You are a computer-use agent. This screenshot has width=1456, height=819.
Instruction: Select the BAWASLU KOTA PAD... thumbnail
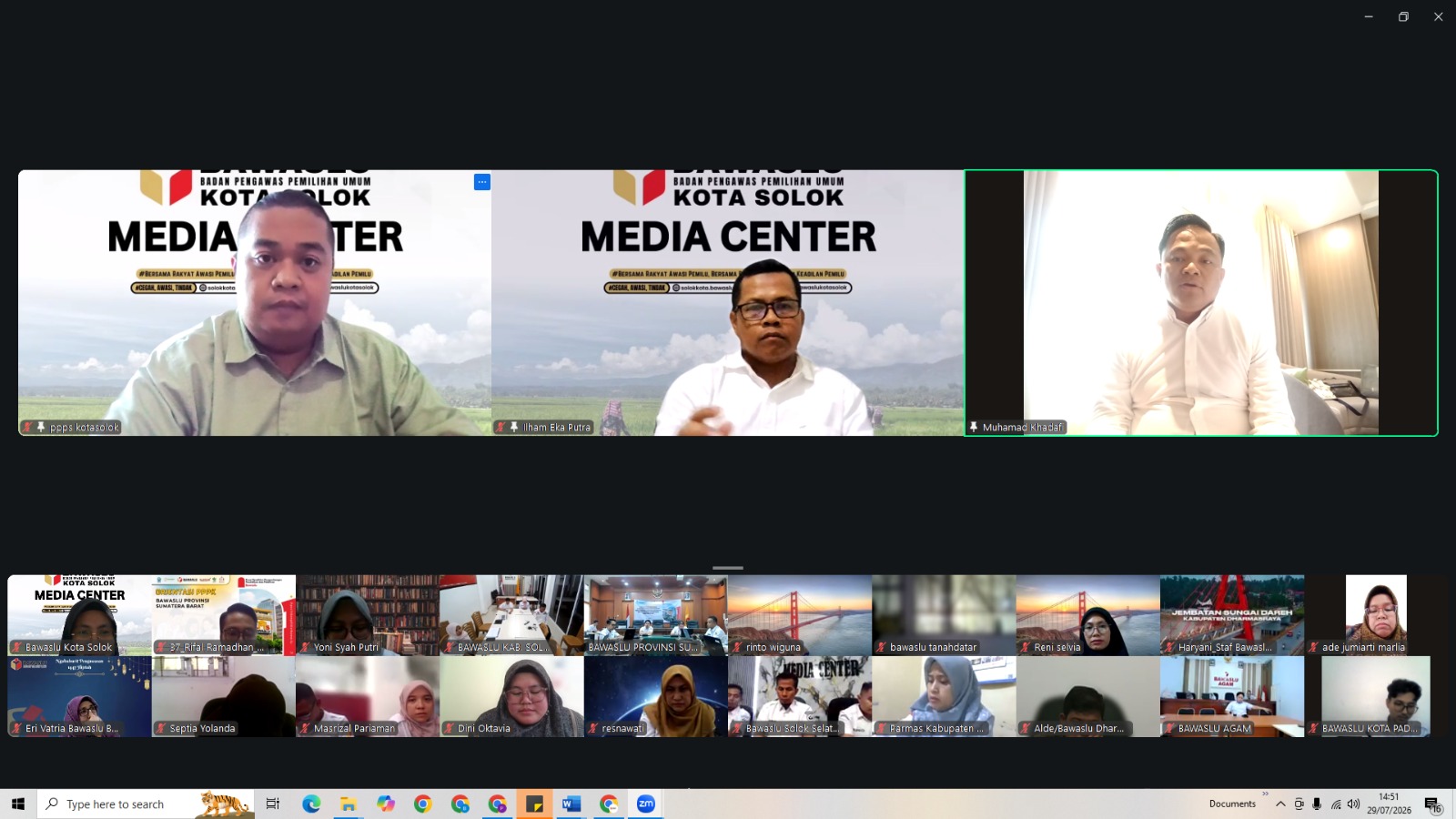[x=1376, y=697]
